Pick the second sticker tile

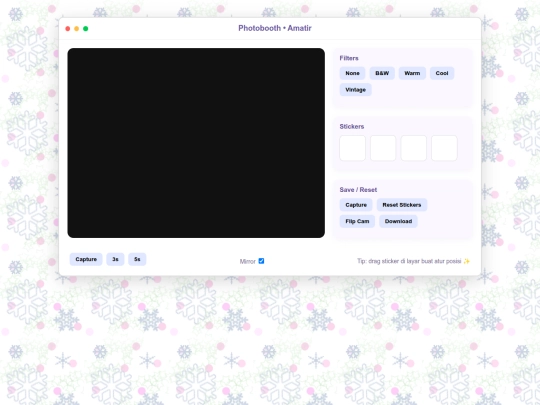(x=383, y=148)
